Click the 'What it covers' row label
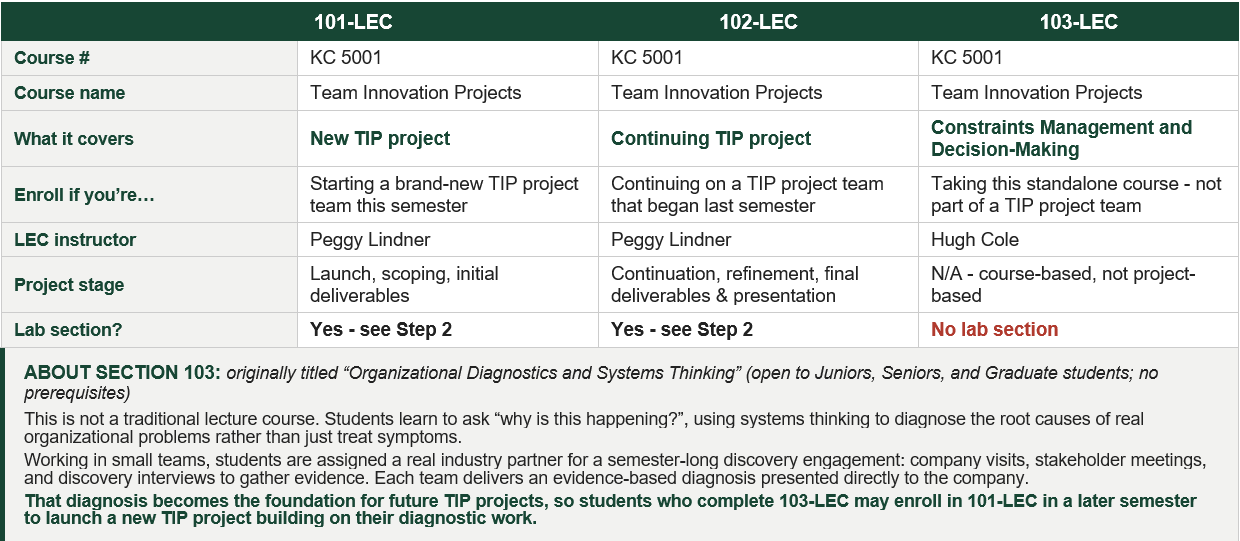This screenshot has height=541, width=1240. click(74, 139)
